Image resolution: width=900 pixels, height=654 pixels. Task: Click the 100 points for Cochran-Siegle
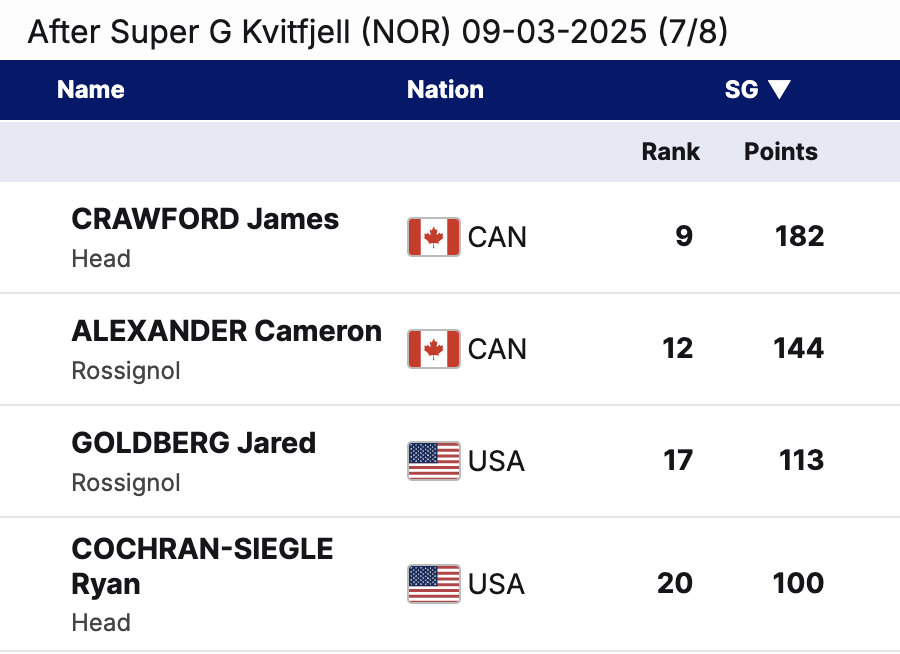pos(798,583)
